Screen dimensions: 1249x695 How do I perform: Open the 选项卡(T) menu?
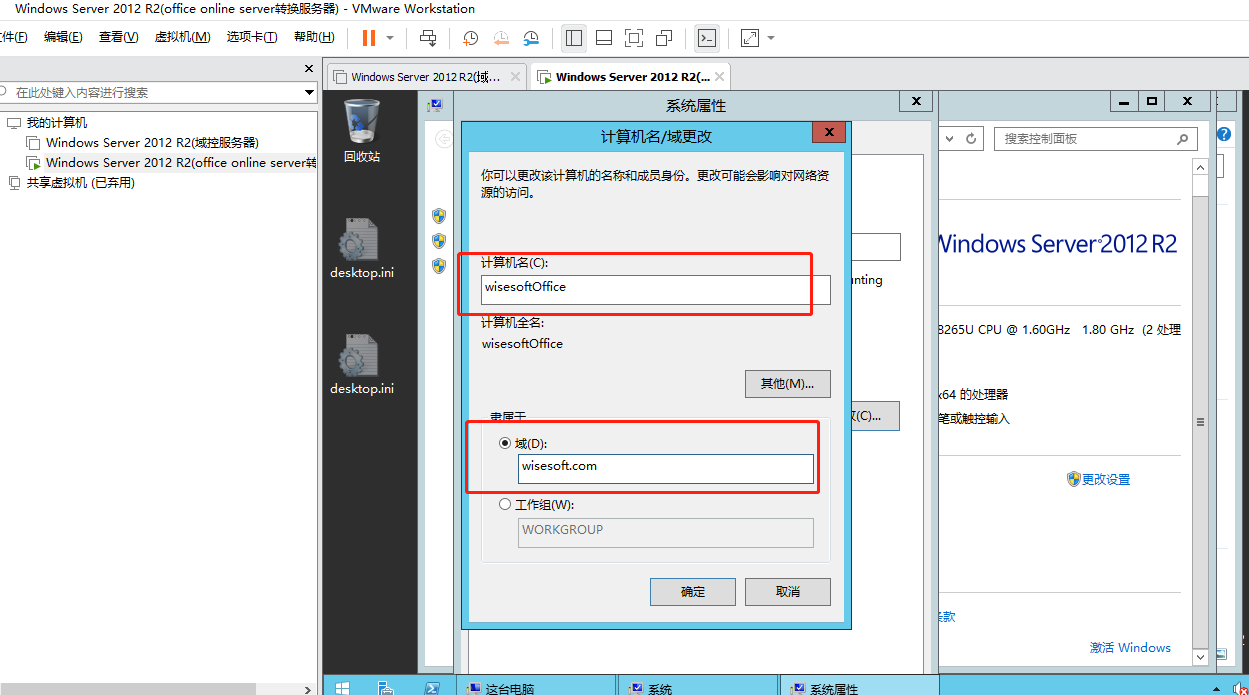[x=252, y=37]
